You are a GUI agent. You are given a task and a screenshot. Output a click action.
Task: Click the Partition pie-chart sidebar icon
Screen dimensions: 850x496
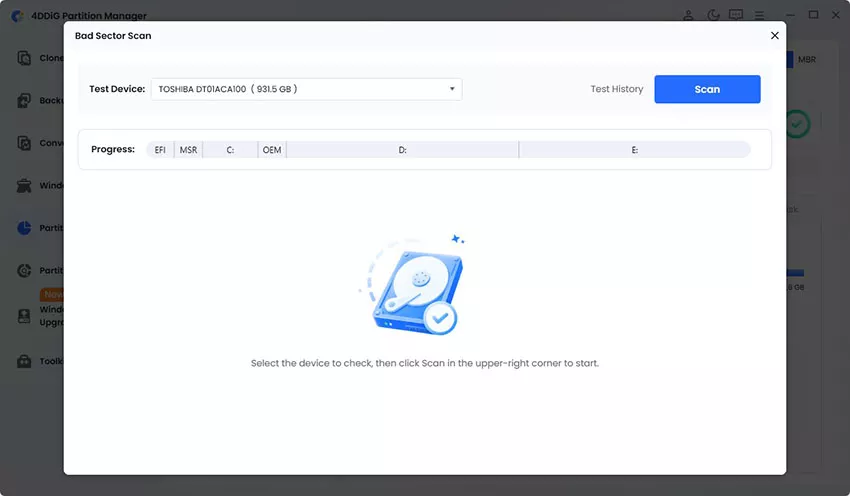click(x=24, y=228)
